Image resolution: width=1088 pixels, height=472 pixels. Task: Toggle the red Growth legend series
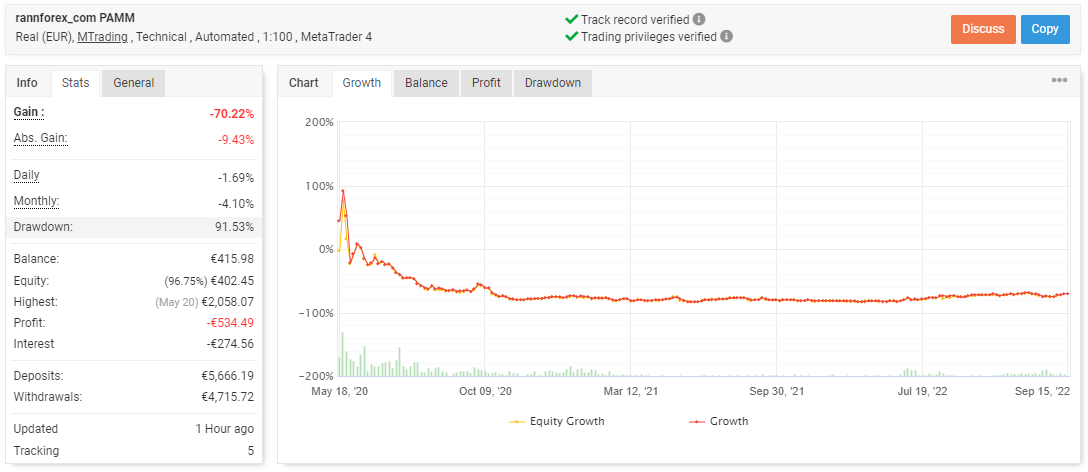[718, 421]
